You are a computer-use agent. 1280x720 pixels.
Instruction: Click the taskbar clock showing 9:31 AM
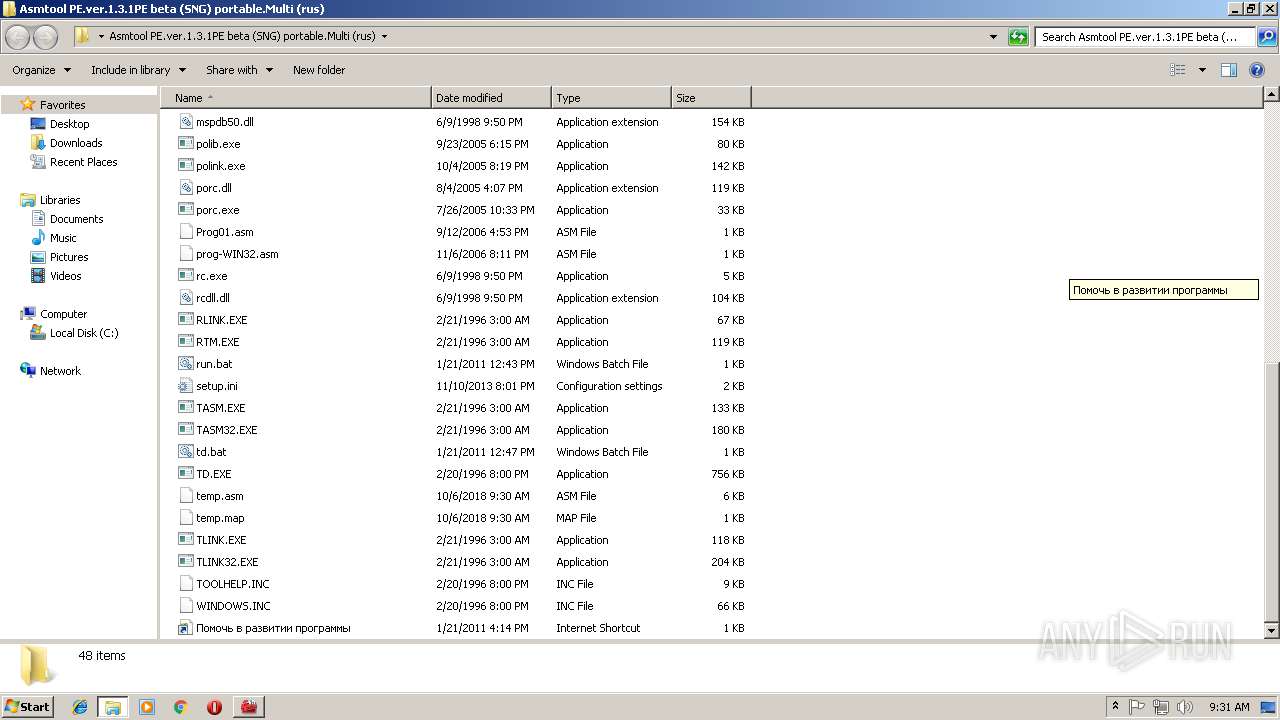[x=1229, y=707]
